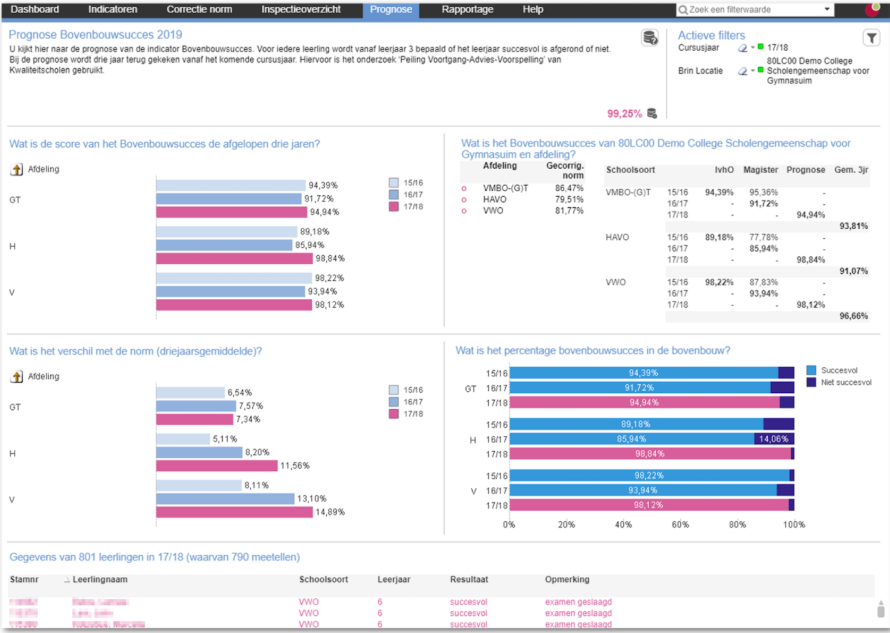
Task: Switch to the Inspectieoverzicht tab
Action: point(300,9)
